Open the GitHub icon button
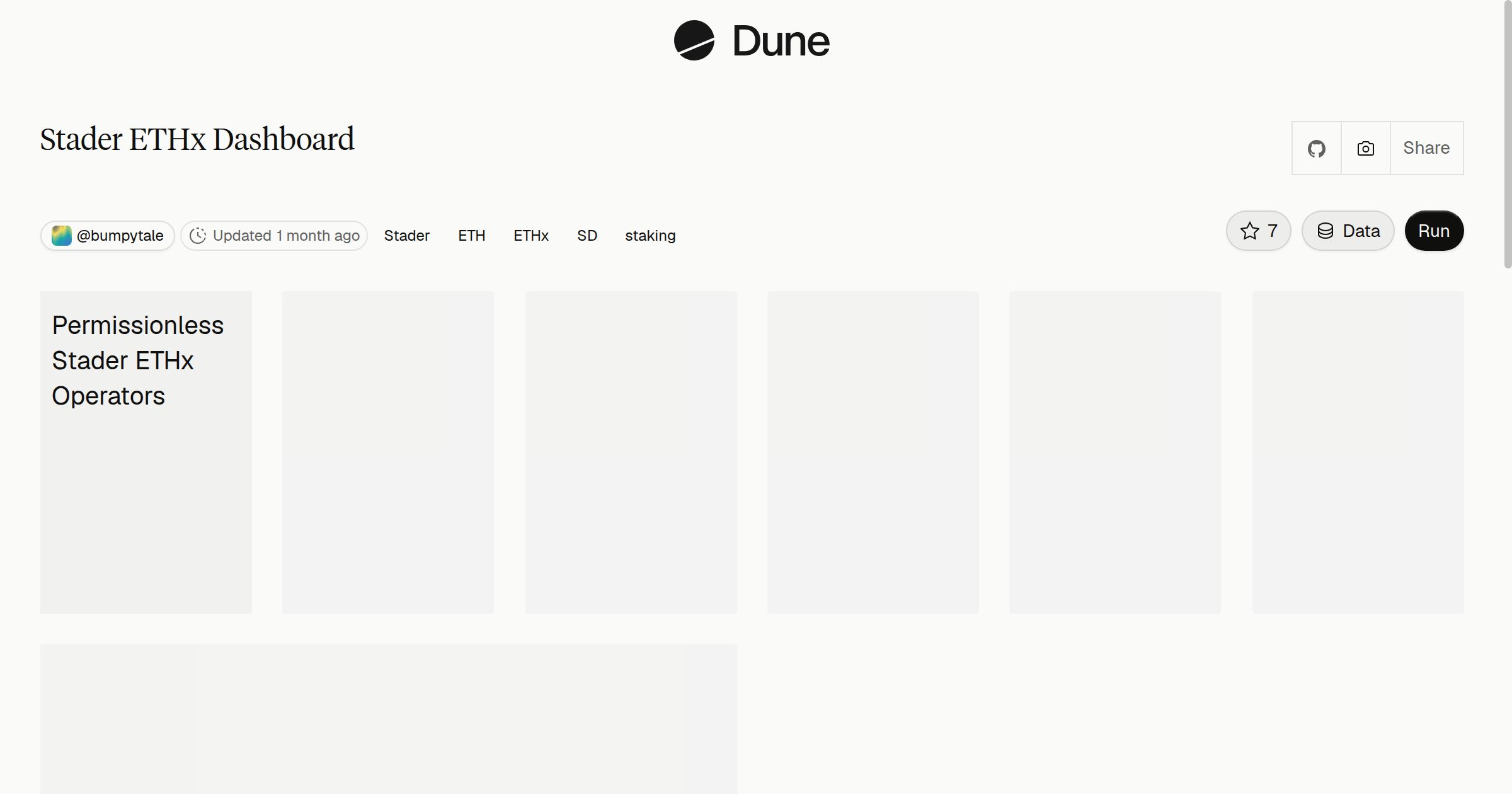Screen dimensions: 1512x794 click(1316, 148)
